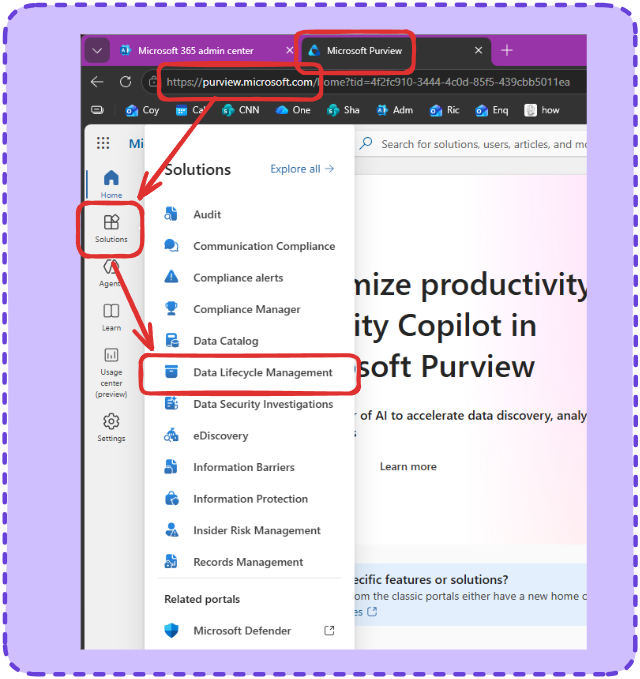640x679 pixels.
Task: Click the app launcher waffle icon
Action: 103,144
